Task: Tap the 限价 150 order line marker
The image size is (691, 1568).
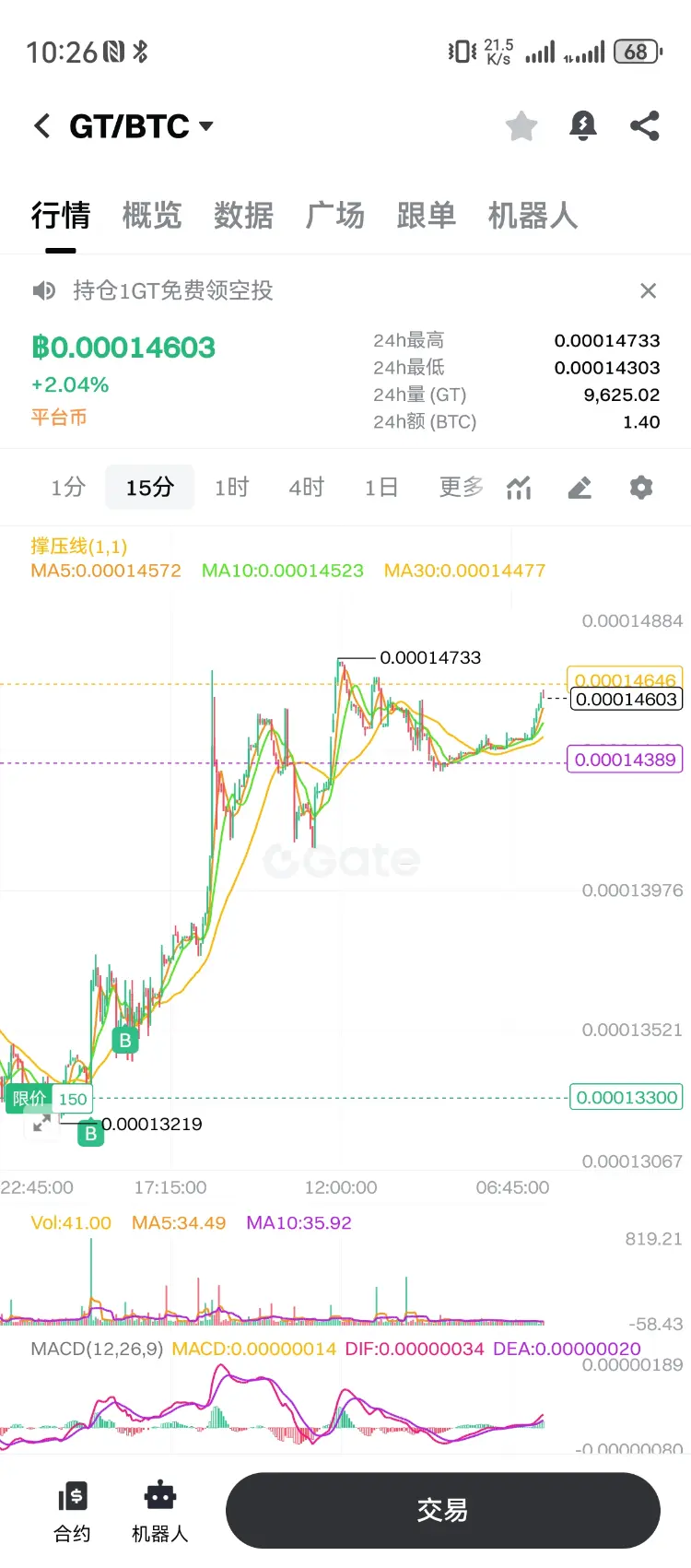Action: (x=50, y=1099)
